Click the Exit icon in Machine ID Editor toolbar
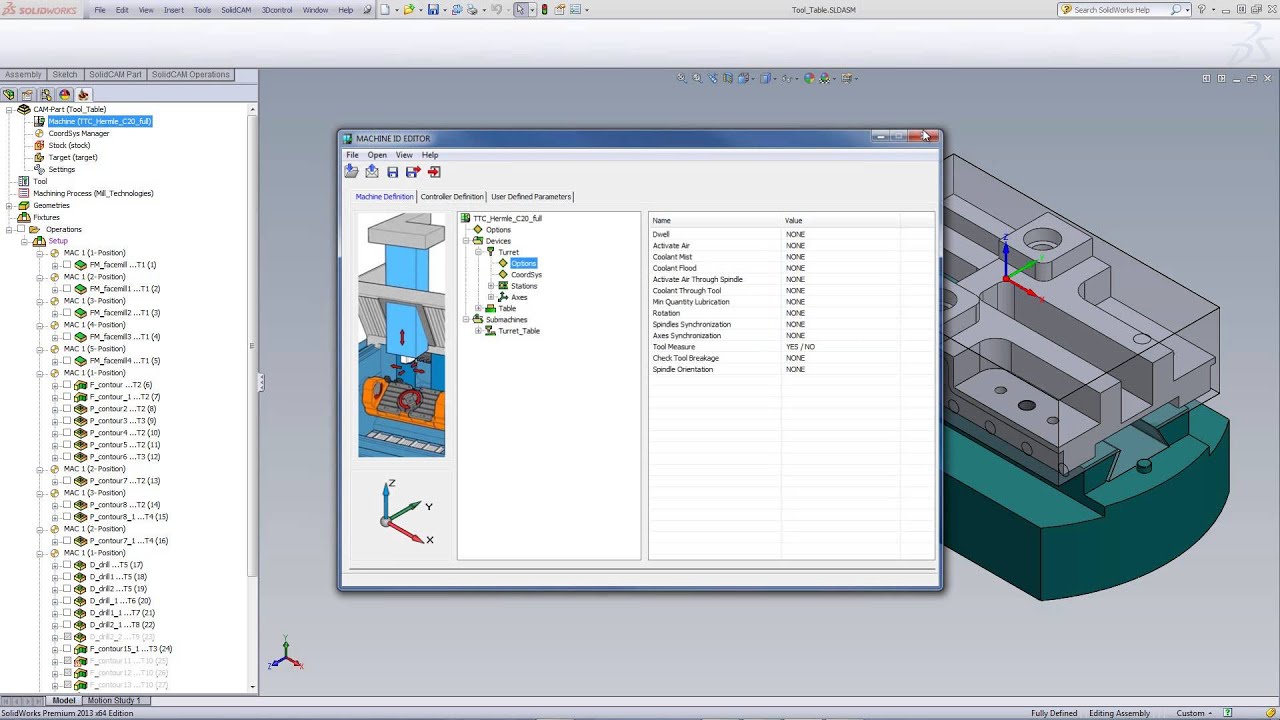The width and height of the screenshot is (1280, 720). [x=434, y=172]
